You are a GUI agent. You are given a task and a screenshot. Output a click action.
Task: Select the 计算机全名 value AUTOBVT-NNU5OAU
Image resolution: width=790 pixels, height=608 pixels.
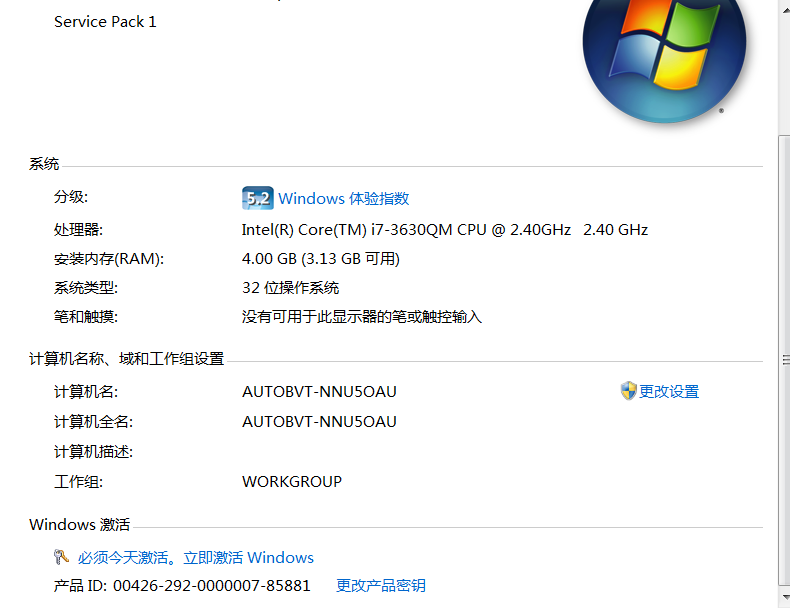coord(319,422)
